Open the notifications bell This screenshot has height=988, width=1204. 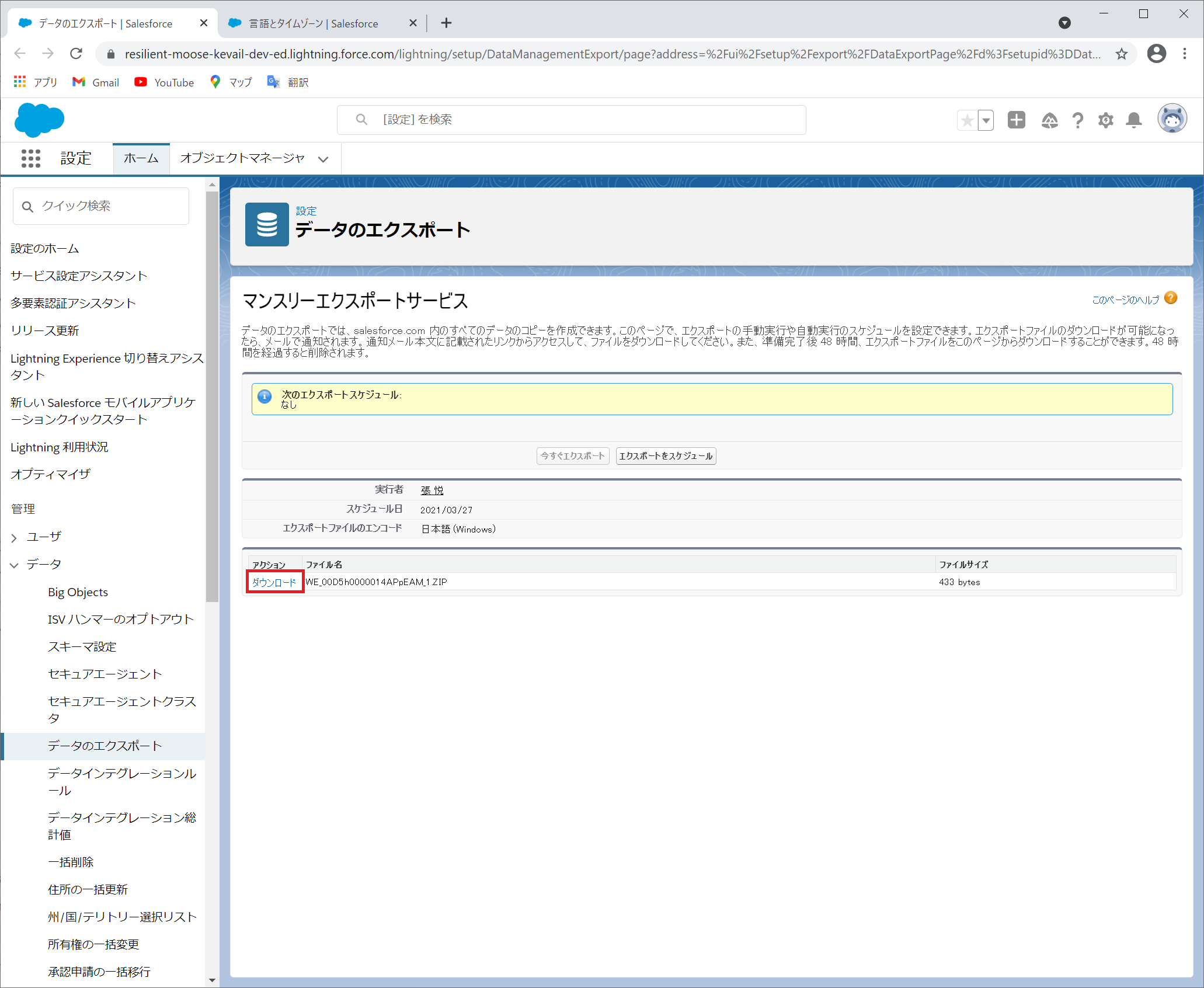(x=1133, y=120)
